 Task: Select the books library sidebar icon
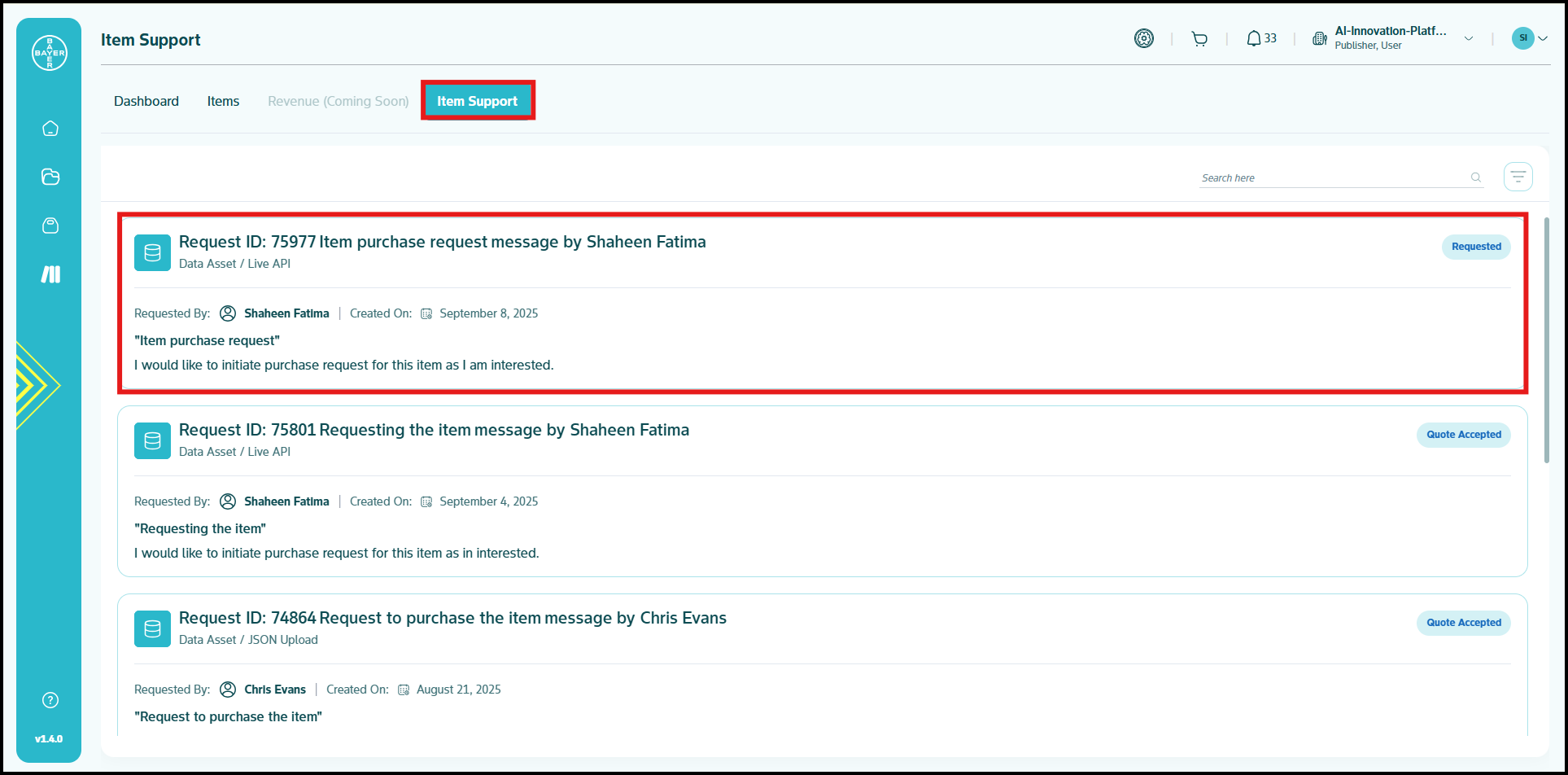(50, 274)
